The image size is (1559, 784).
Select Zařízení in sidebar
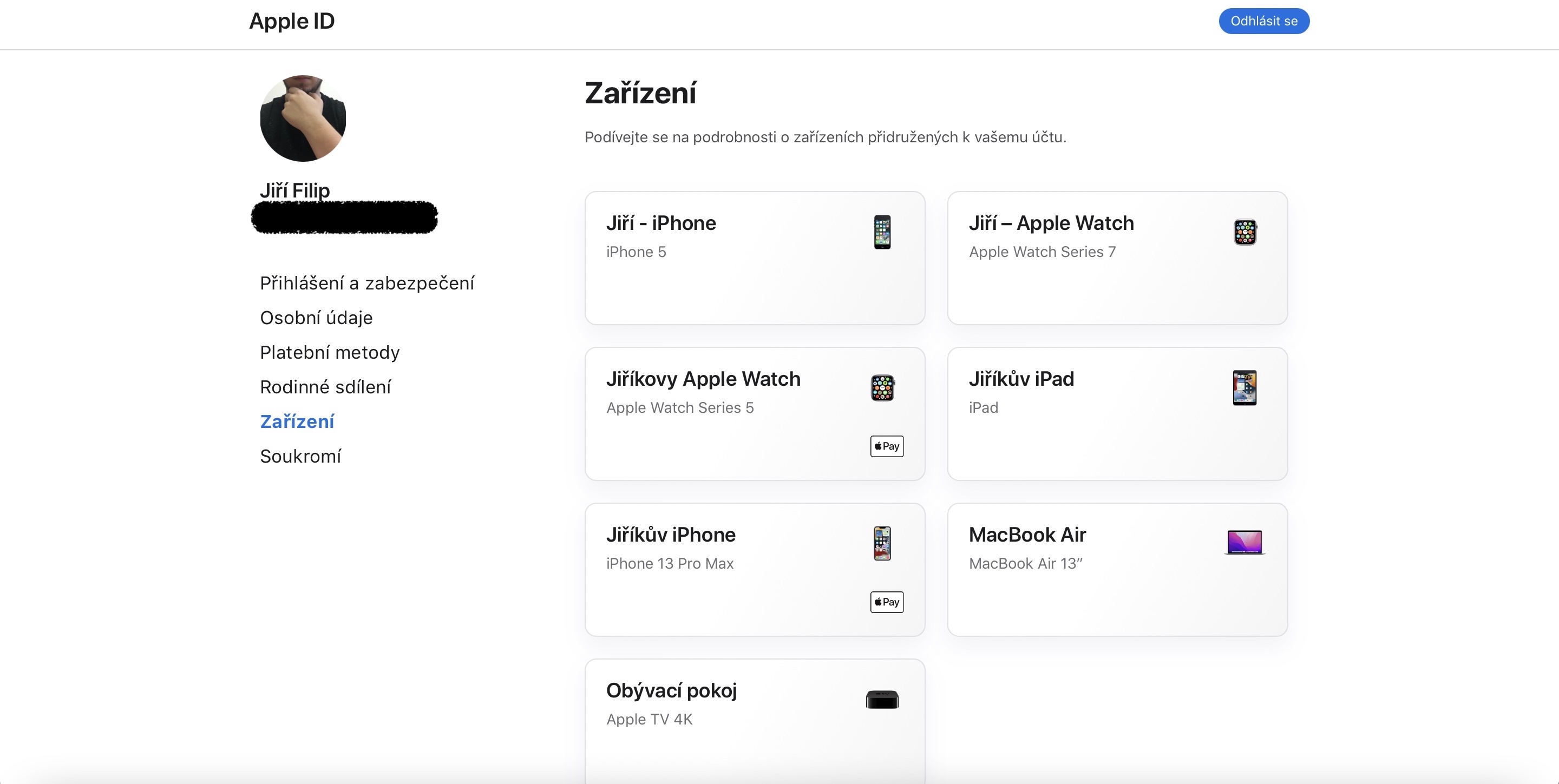click(x=297, y=421)
